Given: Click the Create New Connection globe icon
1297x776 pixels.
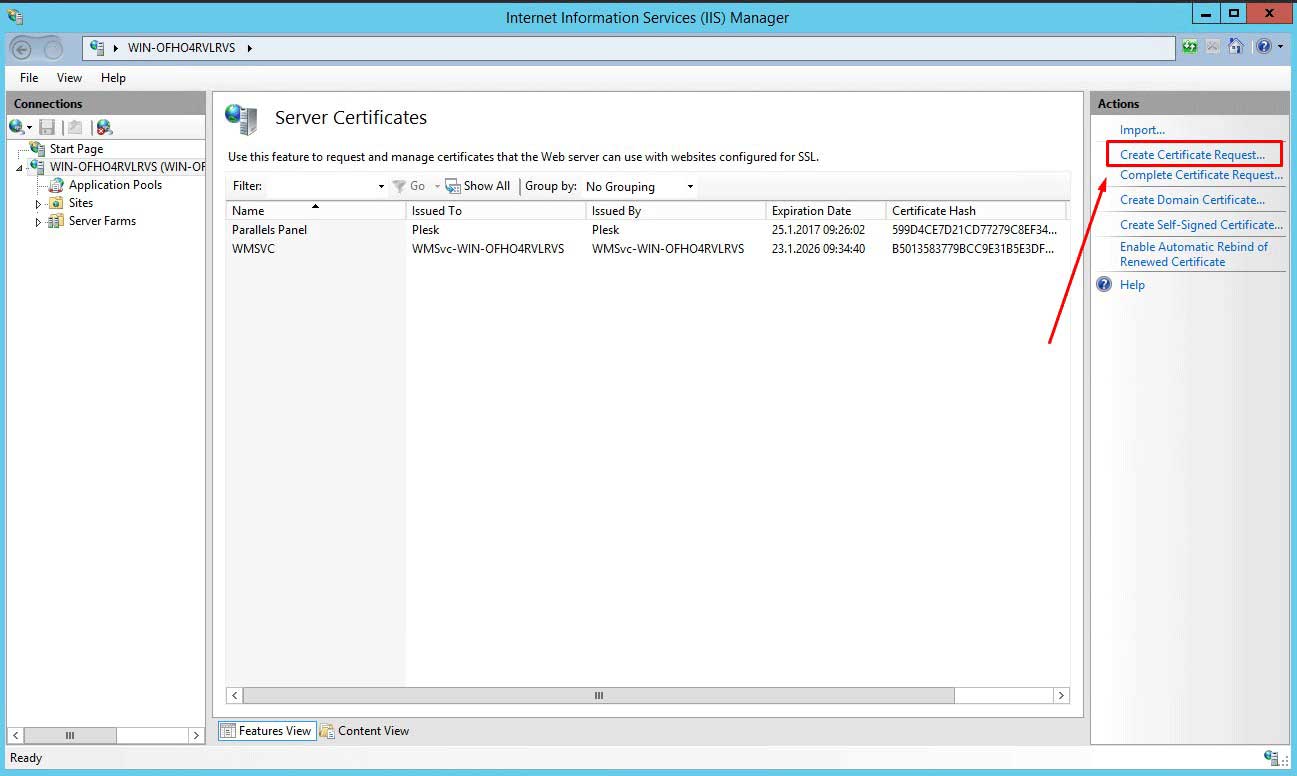Looking at the screenshot, I should click(17, 127).
